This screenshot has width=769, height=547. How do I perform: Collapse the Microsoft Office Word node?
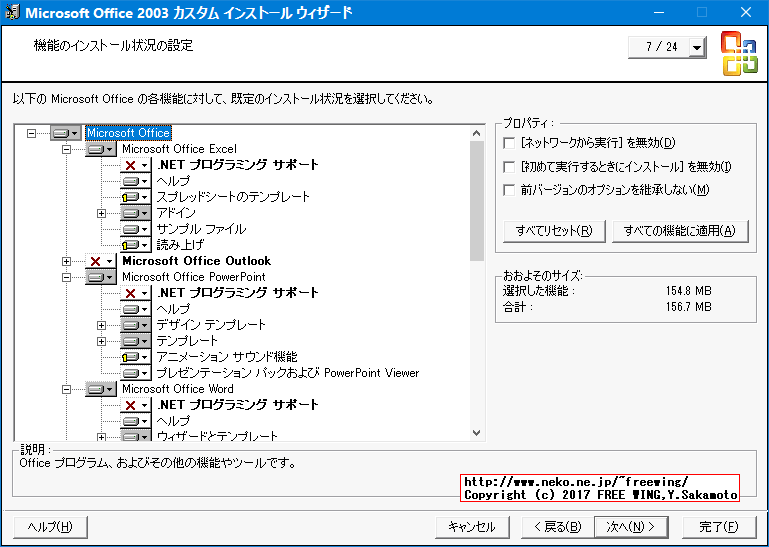pyautogui.click(x=66, y=389)
